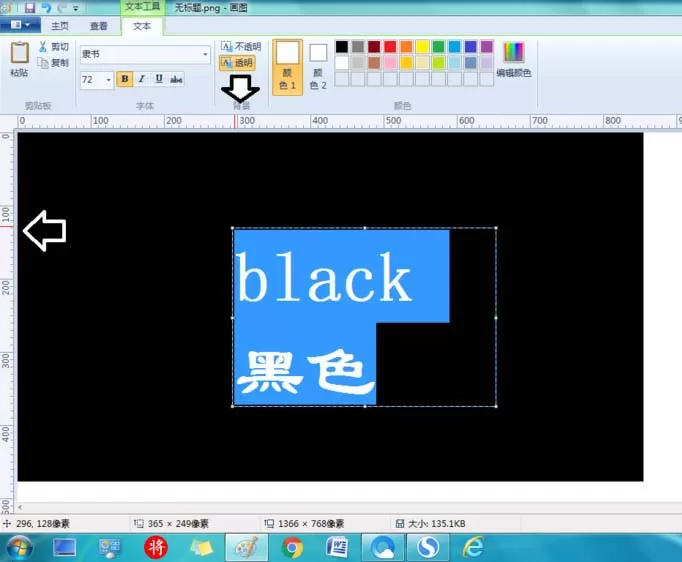The image size is (682, 562).
Task: Select the Cut scissors icon
Action: coord(43,47)
